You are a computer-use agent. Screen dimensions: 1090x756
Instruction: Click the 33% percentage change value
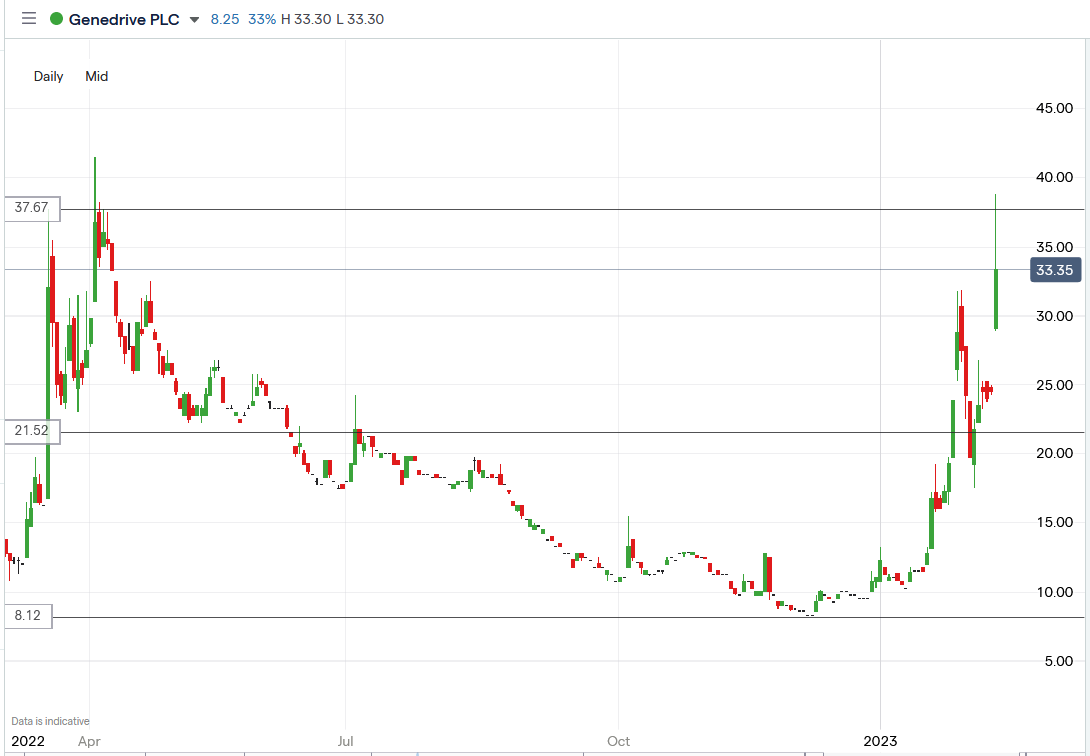coord(262,19)
